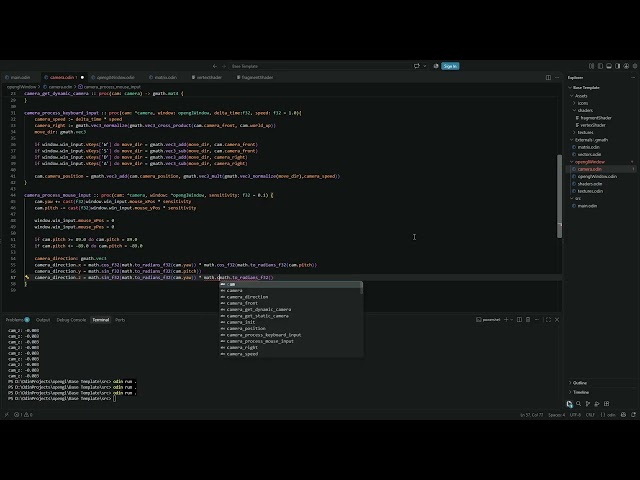Click the powershell terminal label

(x=488, y=320)
